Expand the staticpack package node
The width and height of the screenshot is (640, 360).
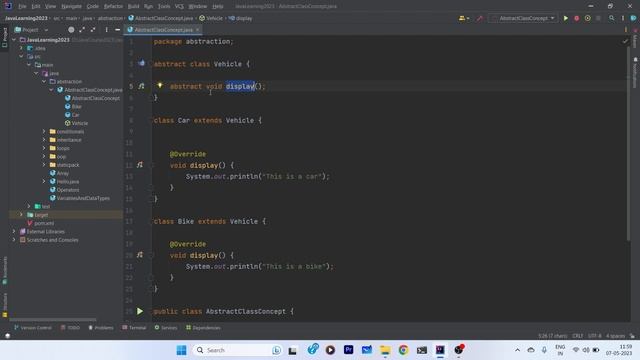(x=44, y=165)
